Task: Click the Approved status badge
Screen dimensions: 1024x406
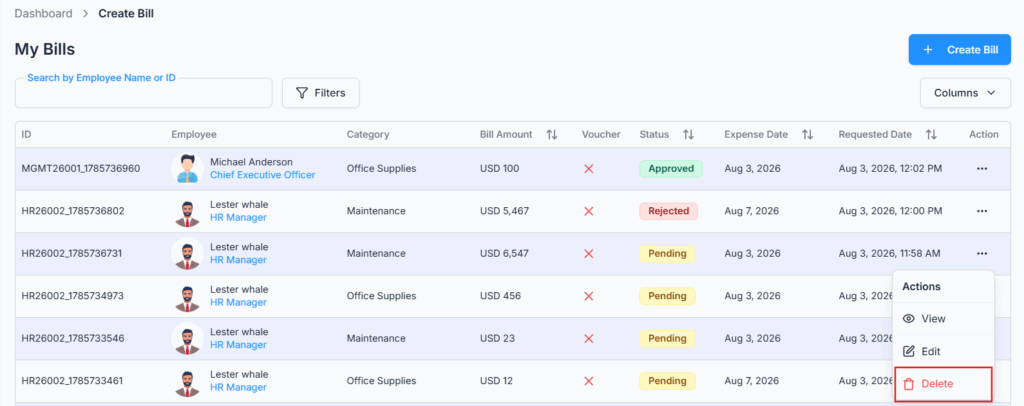Action: (x=671, y=168)
